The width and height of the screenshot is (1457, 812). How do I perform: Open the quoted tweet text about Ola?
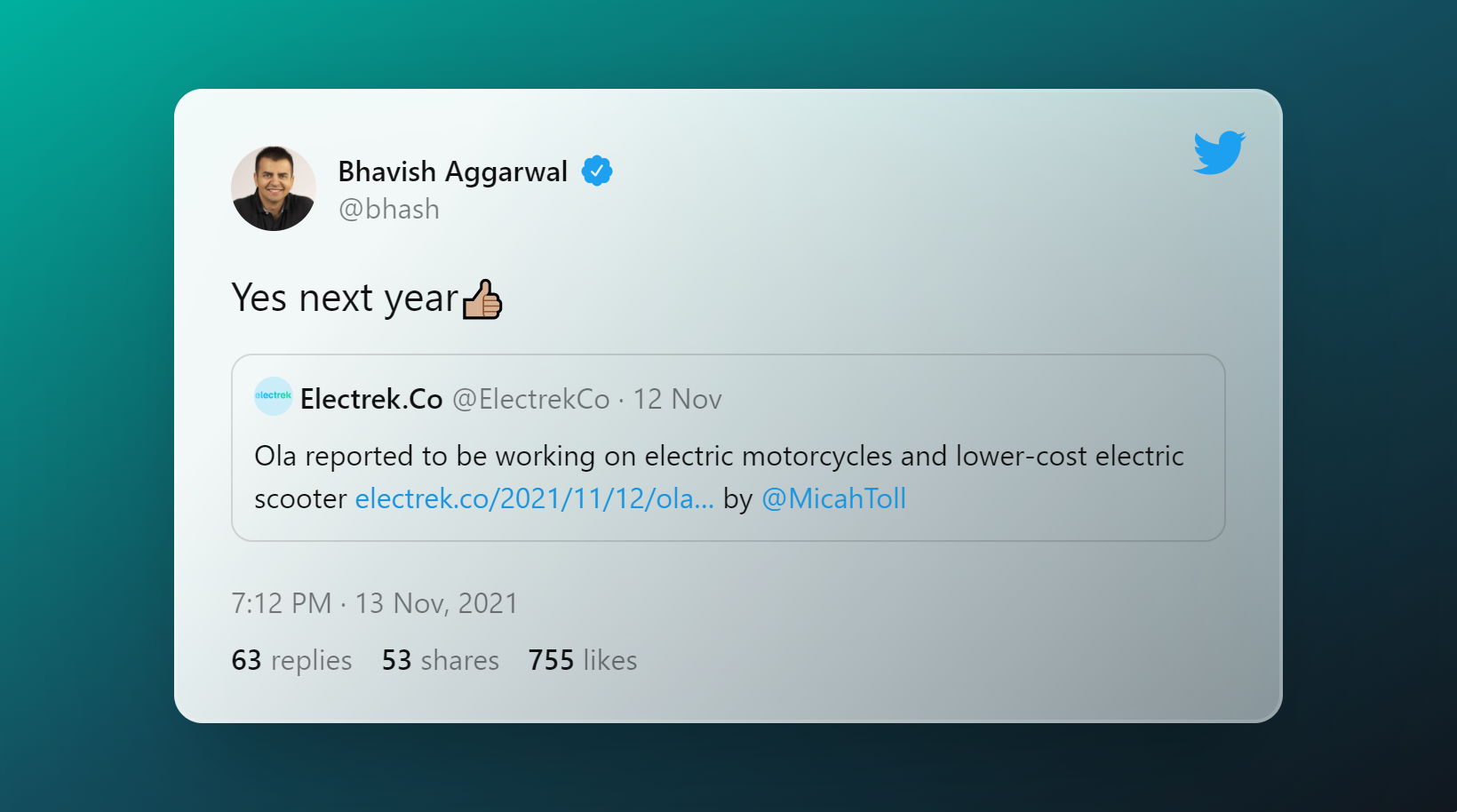point(719,477)
